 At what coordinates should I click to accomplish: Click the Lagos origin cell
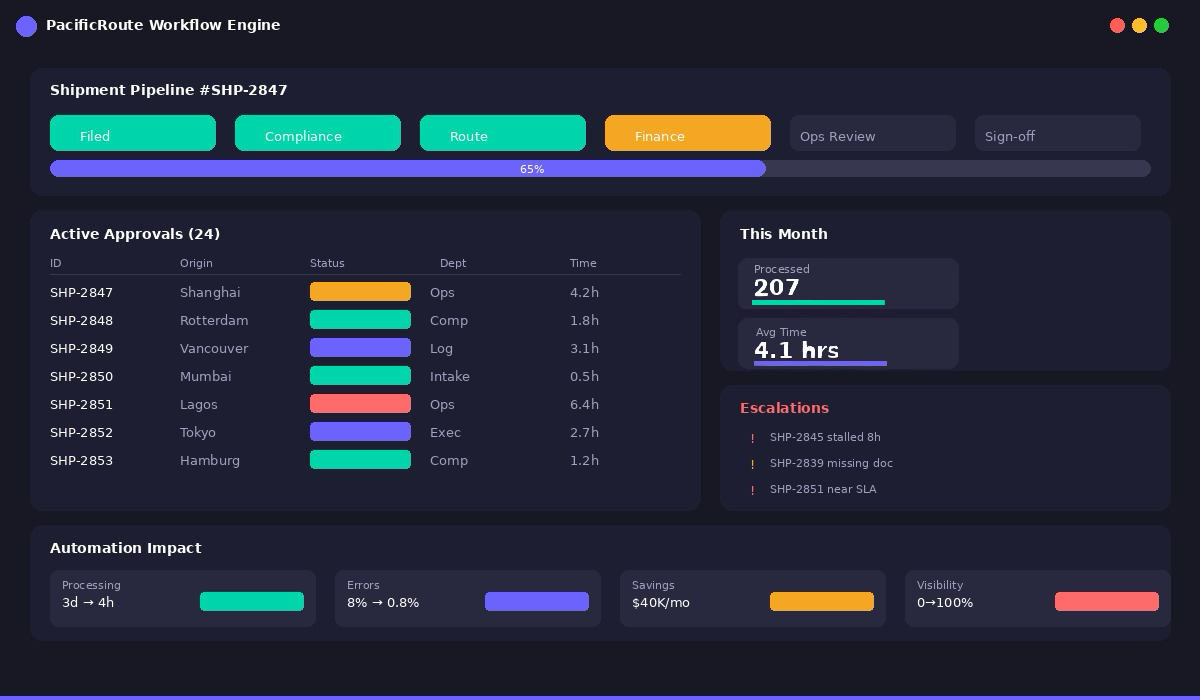[198, 405]
